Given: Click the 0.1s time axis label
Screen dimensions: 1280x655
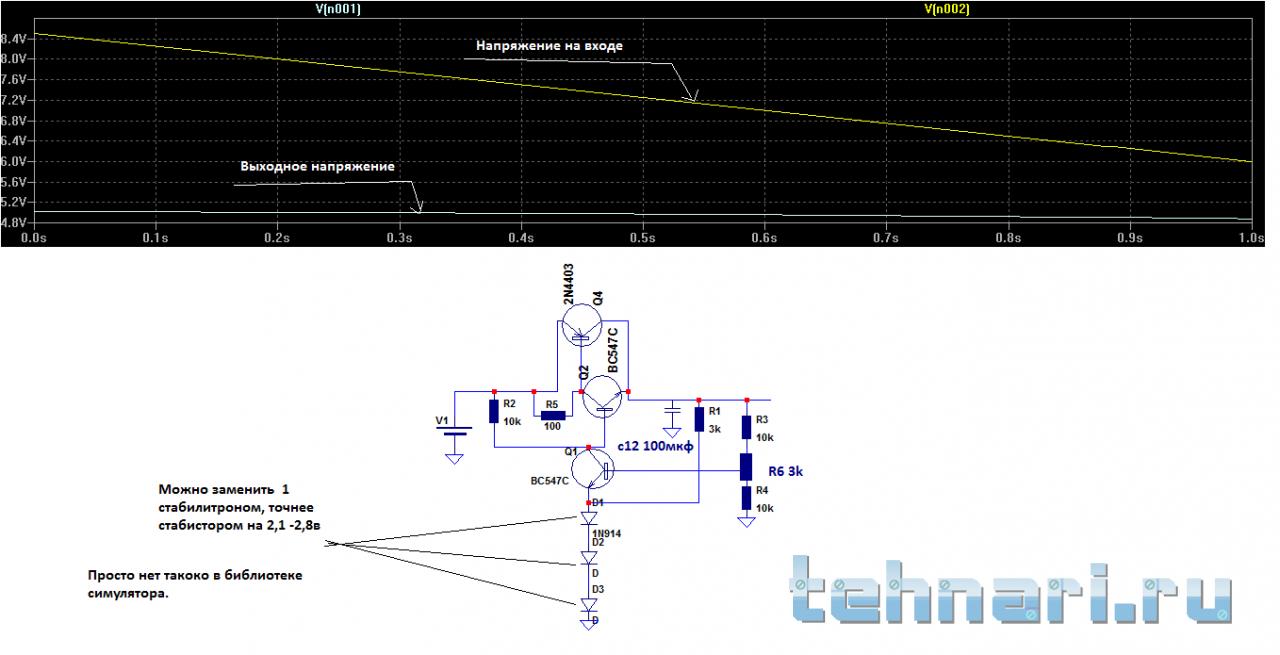Looking at the screenshot, I should coord(155,239).
